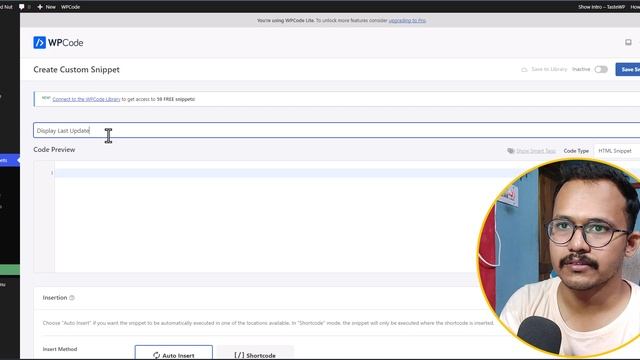This screenshot has height=360, width=640.
Task: Click the Save to Library label
Action: (549, 69)
